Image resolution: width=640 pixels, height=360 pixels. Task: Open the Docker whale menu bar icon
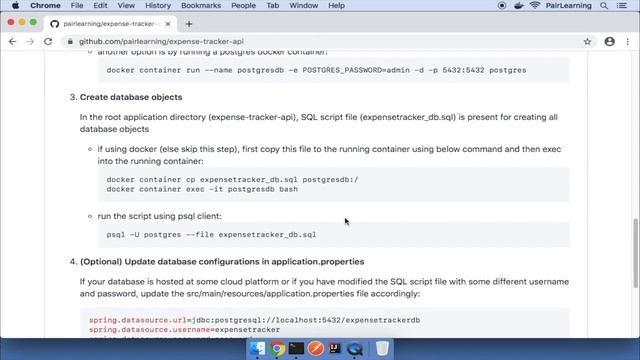pos(519,6)
